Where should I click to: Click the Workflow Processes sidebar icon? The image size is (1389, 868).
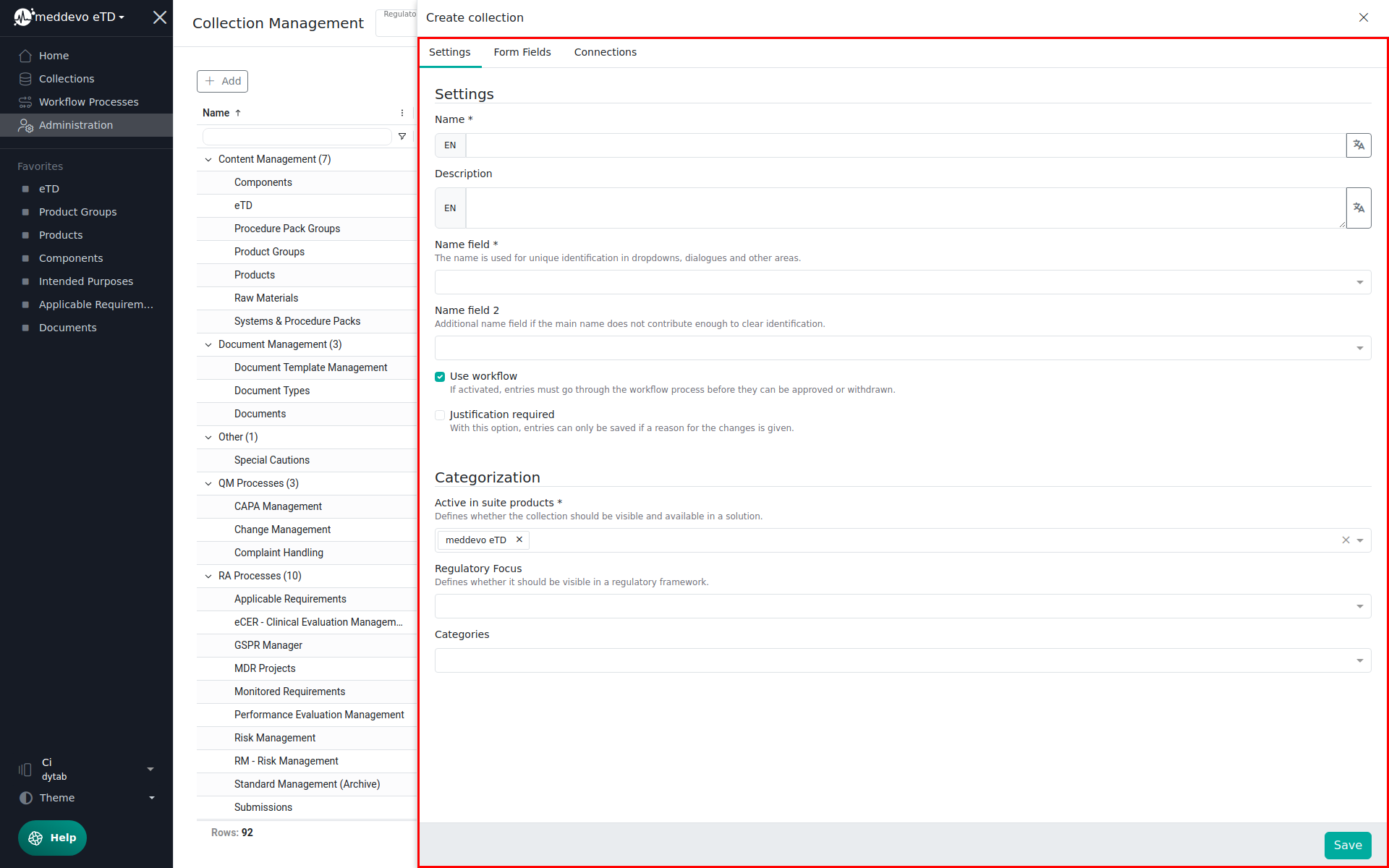point(25,102)
